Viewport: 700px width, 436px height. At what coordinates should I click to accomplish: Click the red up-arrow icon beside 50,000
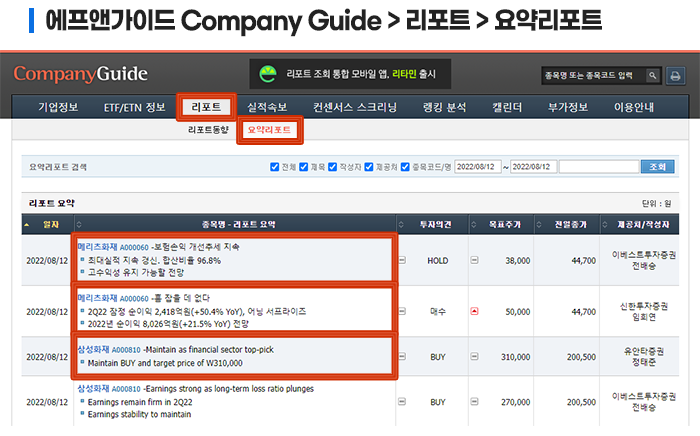pos(474,311)
